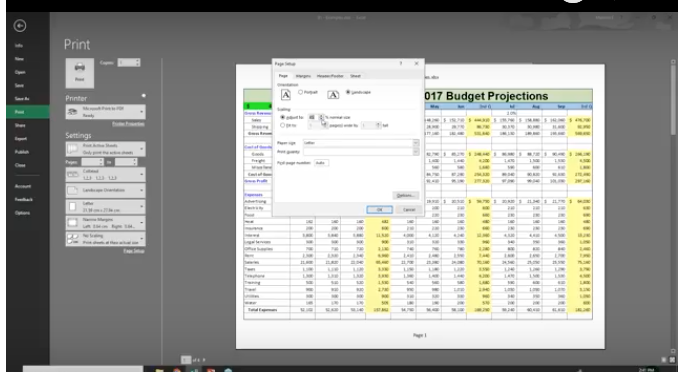
Task: Toggle Zoom to Page in preview
Action: (x=672, y=360)
